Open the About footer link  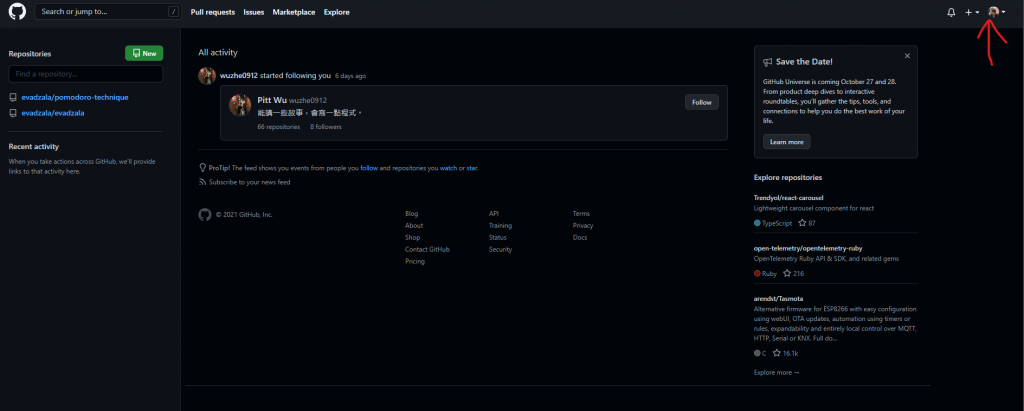pyautogui.click(x=414, y=225)
